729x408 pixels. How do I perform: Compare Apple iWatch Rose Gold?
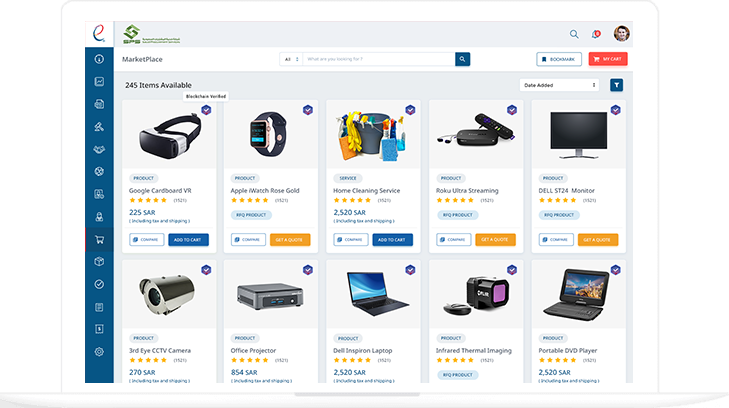coord(248,240)
